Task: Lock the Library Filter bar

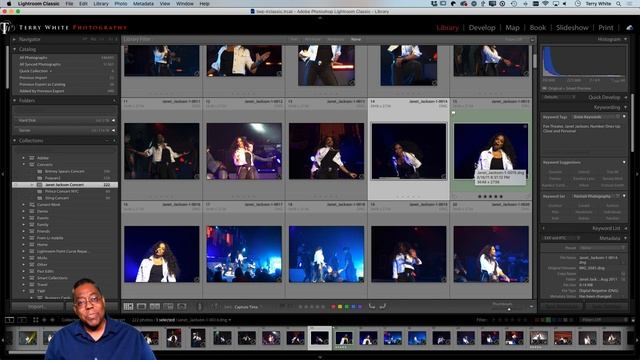Action: (532, 40)
